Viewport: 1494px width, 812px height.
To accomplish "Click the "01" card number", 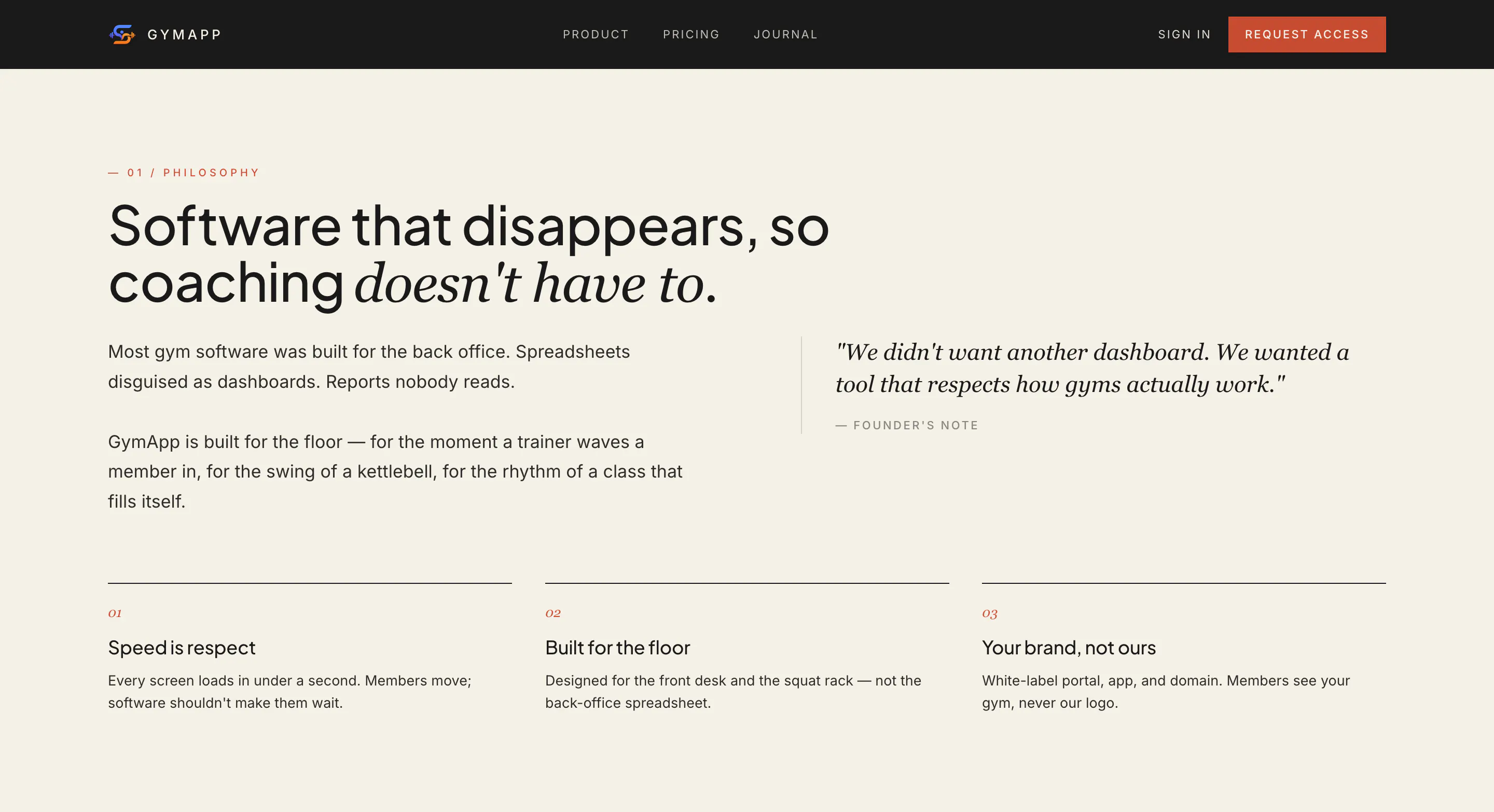I will coord(115,612).
